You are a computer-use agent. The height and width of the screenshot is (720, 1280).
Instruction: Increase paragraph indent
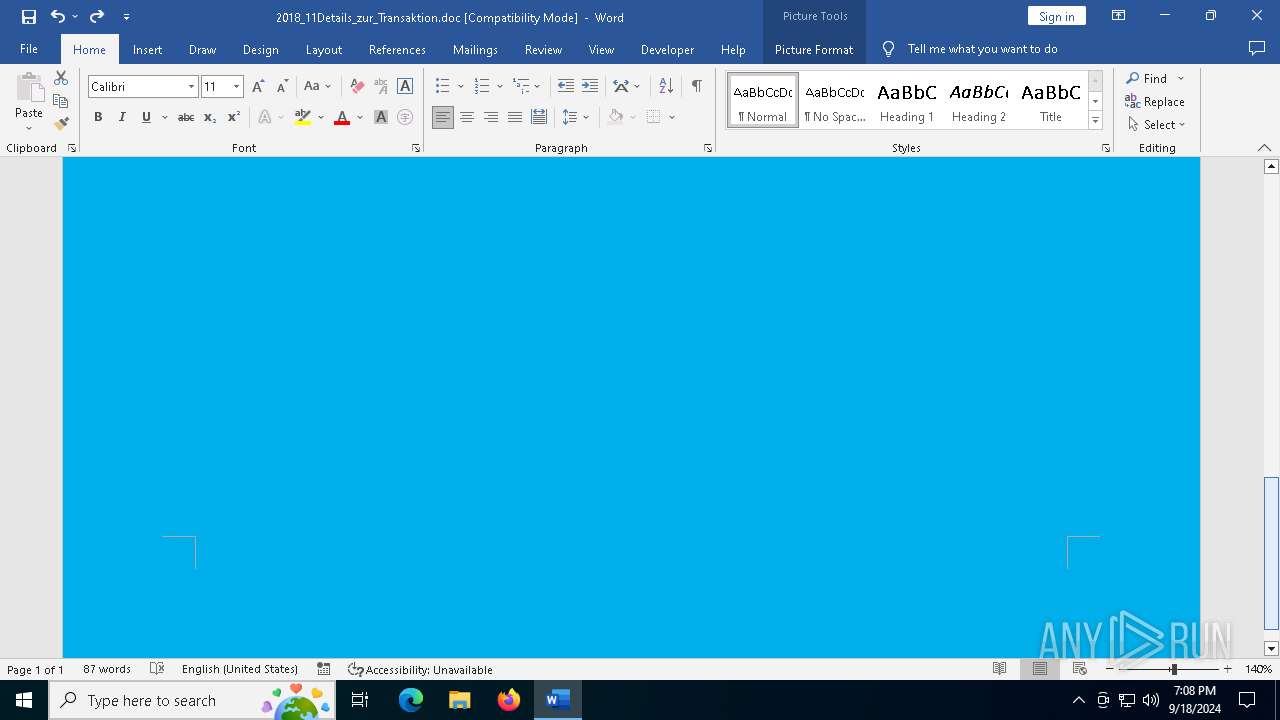coord(590,86)
